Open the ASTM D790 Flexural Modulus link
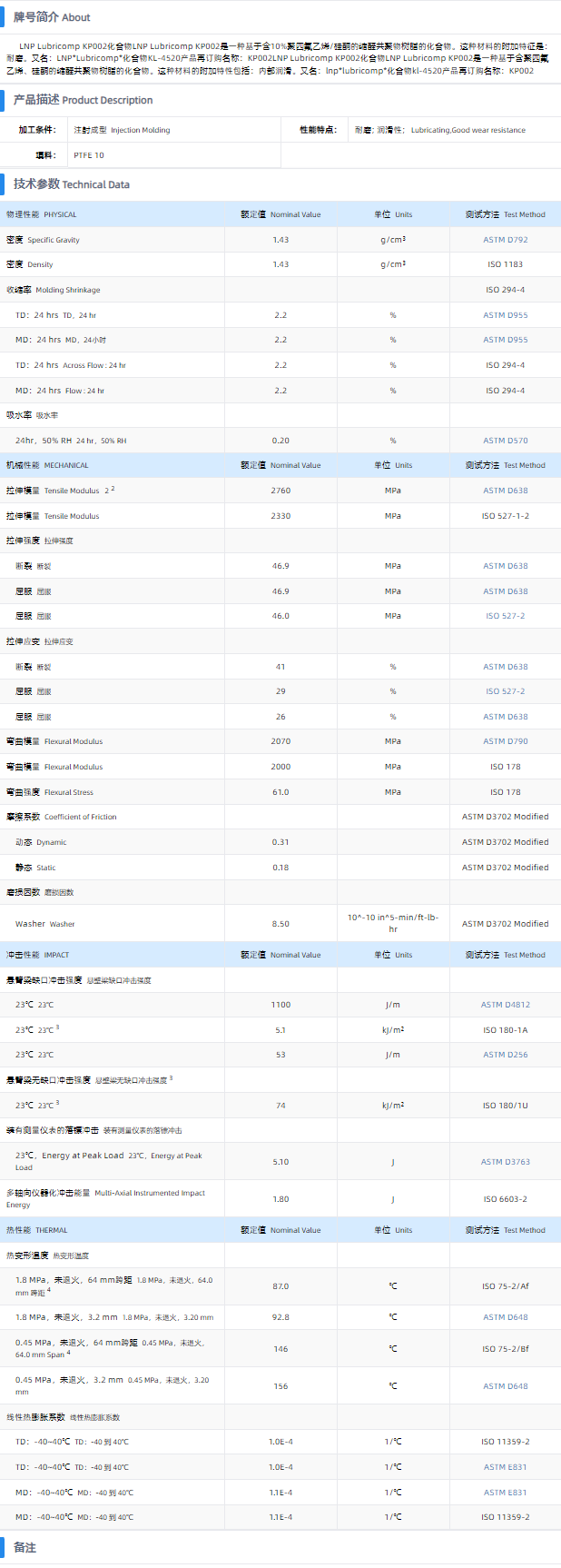Screen dimensions: 561x1568 pos(505,741)
